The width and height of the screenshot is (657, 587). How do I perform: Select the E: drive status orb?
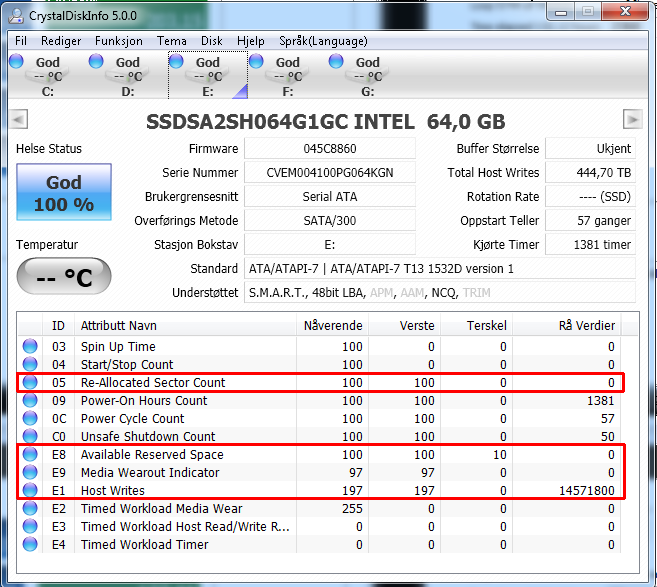pos(176,61)
